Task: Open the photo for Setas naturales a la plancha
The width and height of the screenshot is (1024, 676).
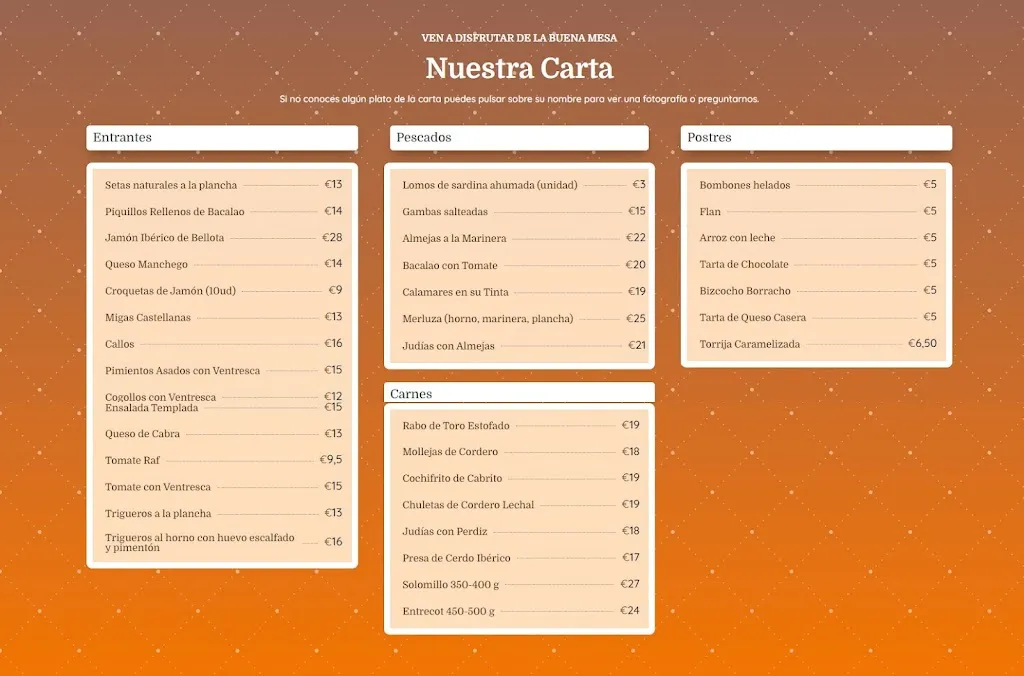Action: tap(171, 185)
